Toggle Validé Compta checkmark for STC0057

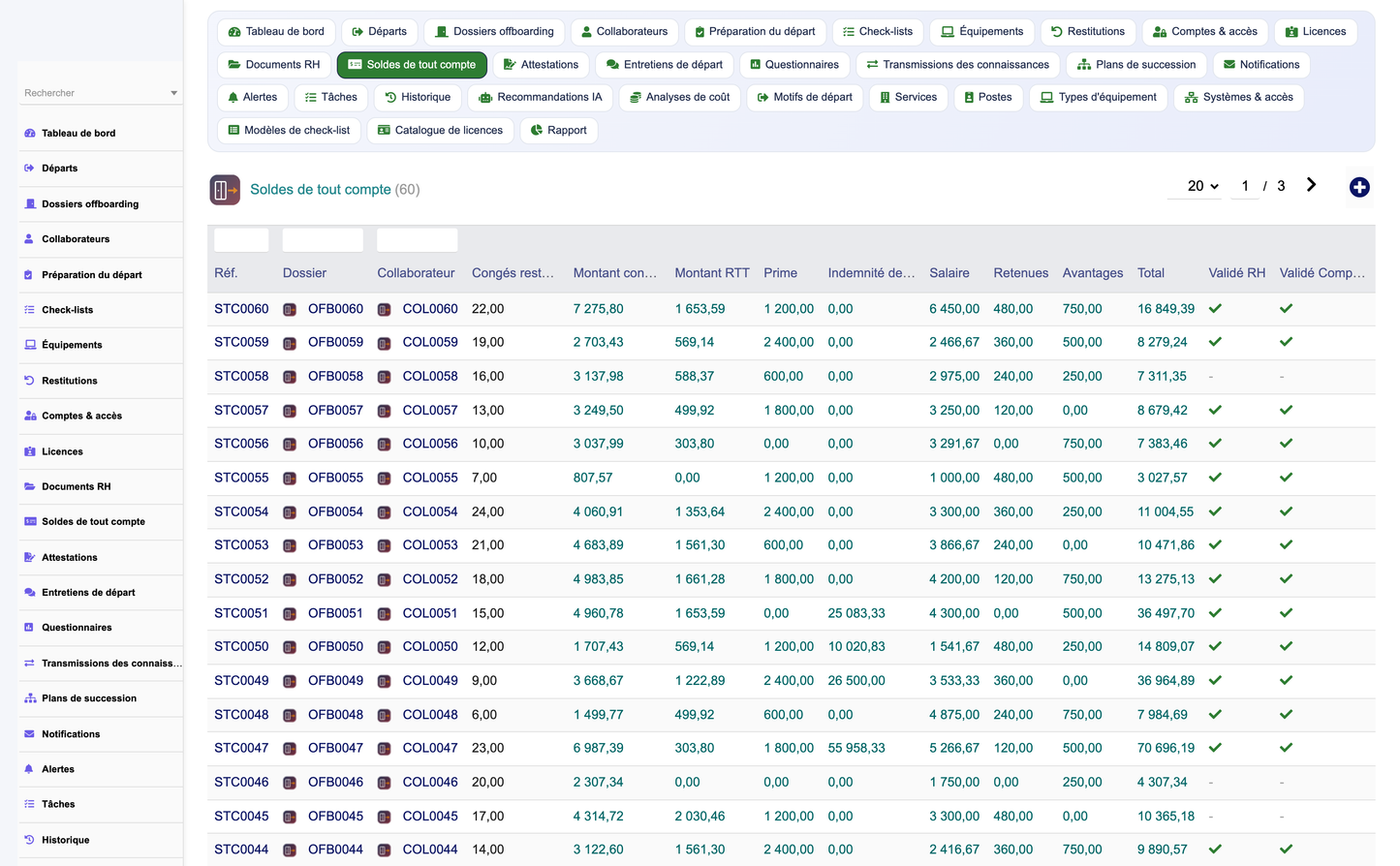tap(1286, 410)
